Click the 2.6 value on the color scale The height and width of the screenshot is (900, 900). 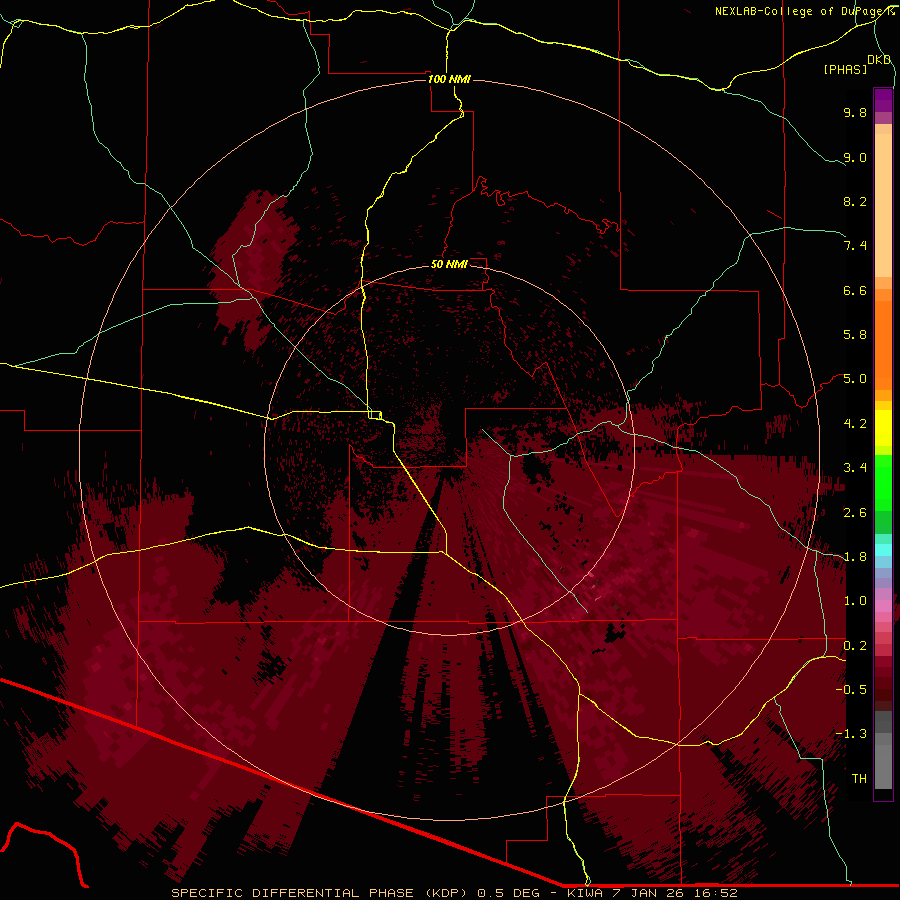click(x=855, y=513)
